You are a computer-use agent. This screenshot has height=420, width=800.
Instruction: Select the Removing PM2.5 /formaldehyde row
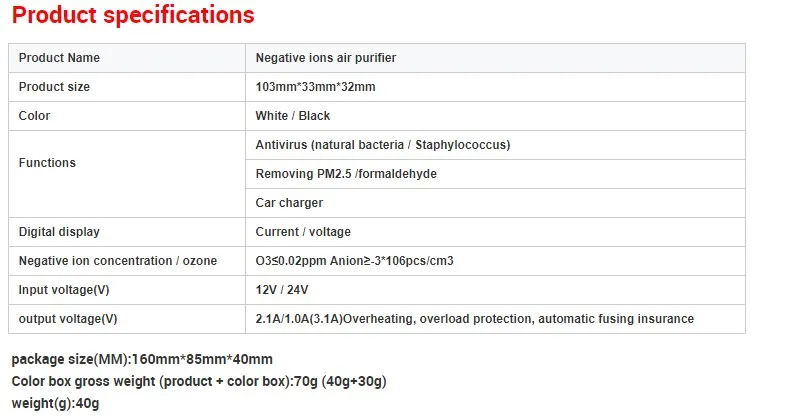point(495,174)
